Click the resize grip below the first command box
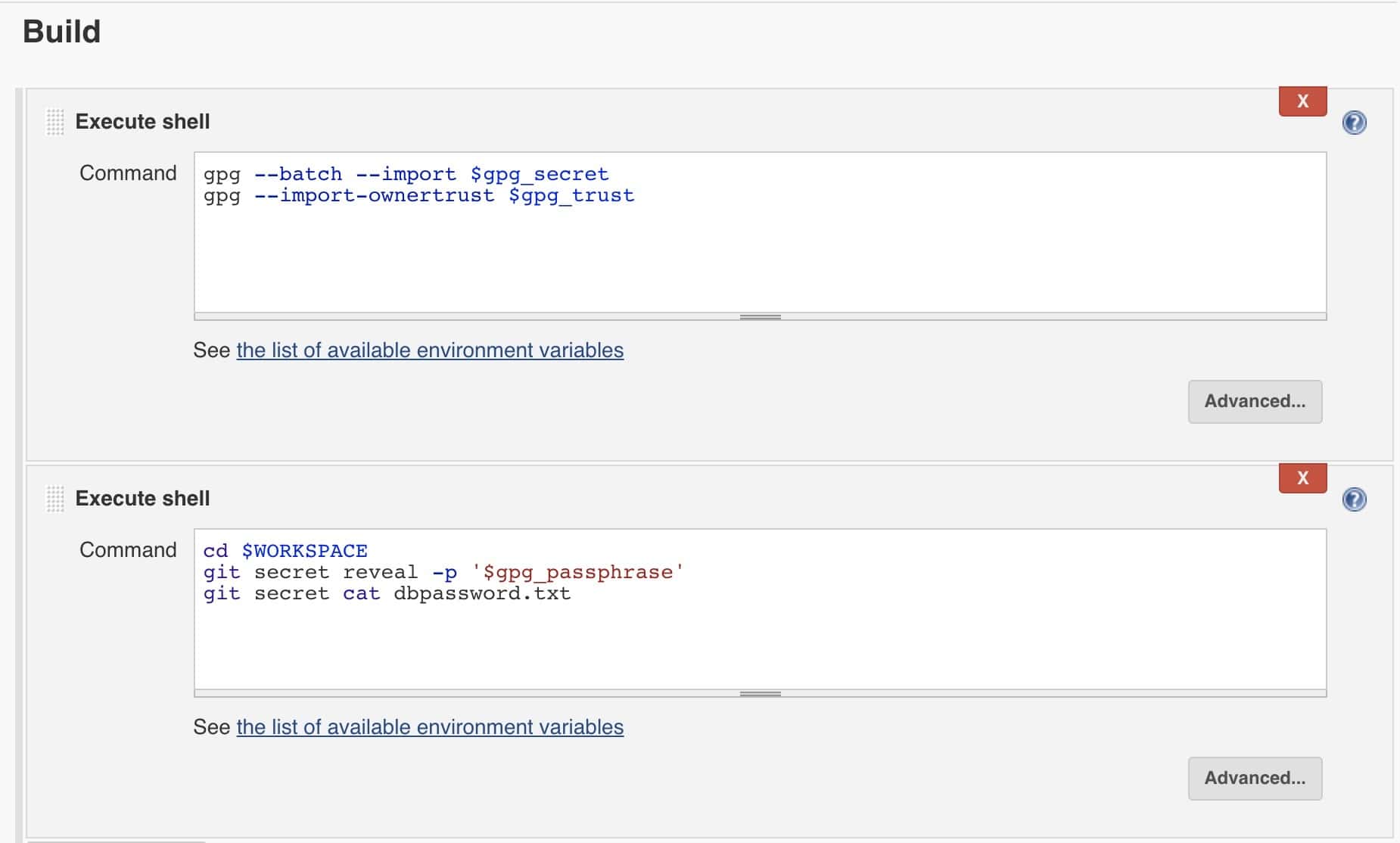 click(760, 316)
